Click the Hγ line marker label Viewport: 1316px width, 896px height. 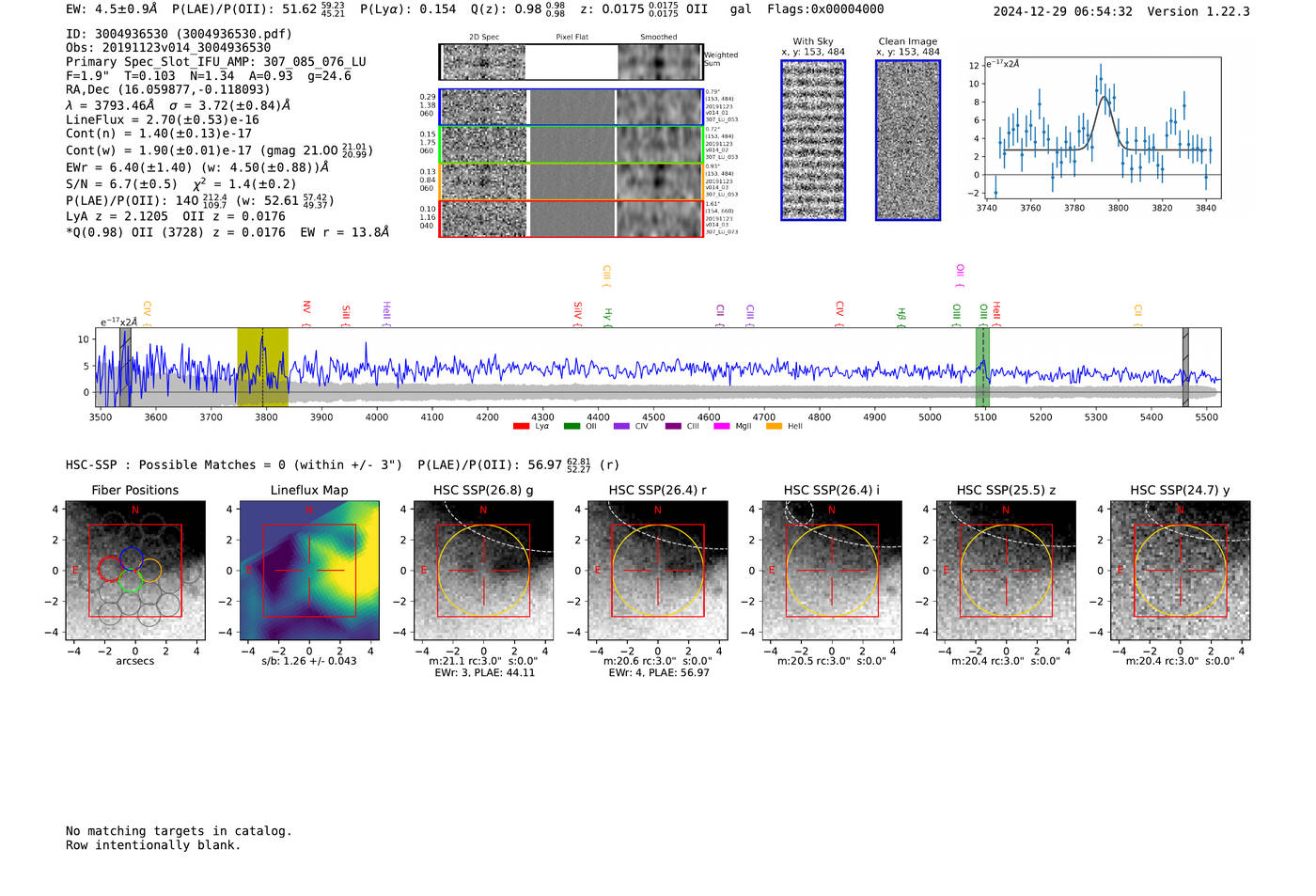click(x=608, y=317)
